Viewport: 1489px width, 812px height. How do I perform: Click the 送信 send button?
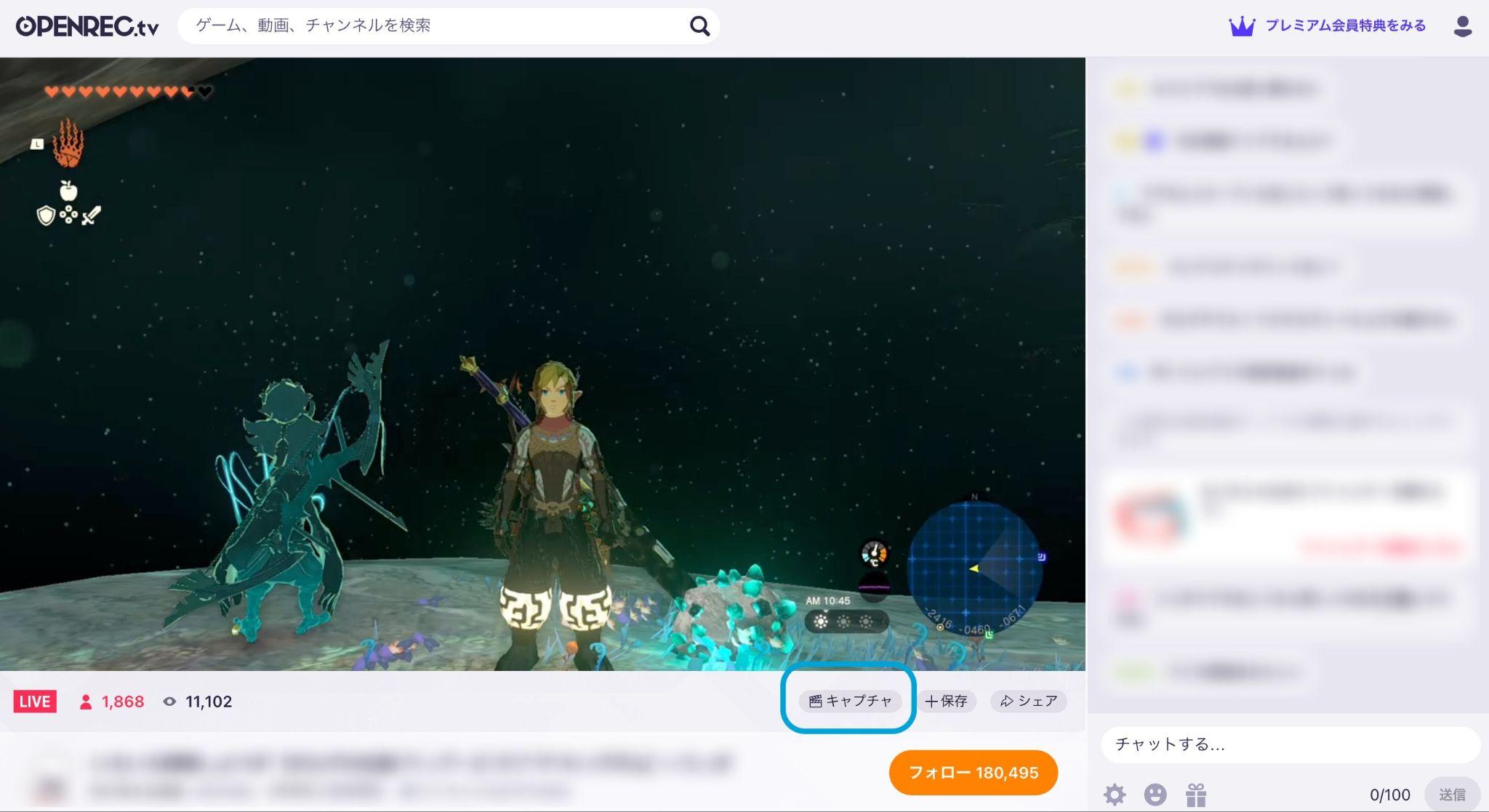pos(1452,795)
